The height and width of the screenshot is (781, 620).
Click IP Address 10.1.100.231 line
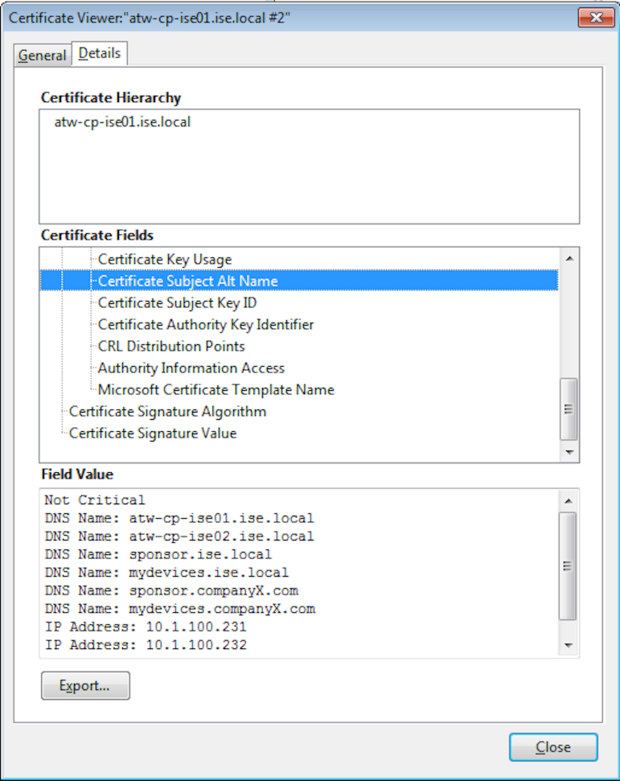tap(146, 627)
